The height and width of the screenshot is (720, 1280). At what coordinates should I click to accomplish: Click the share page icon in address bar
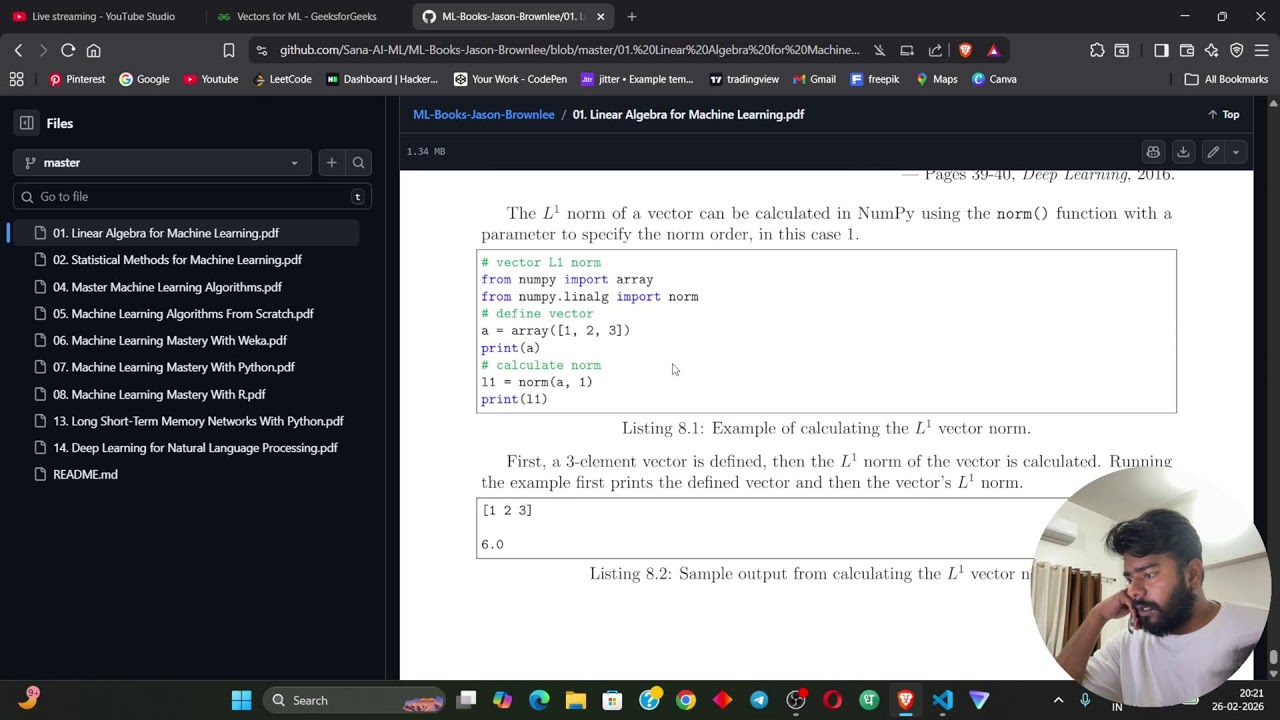pyautogui.click(x=935, y=50)
